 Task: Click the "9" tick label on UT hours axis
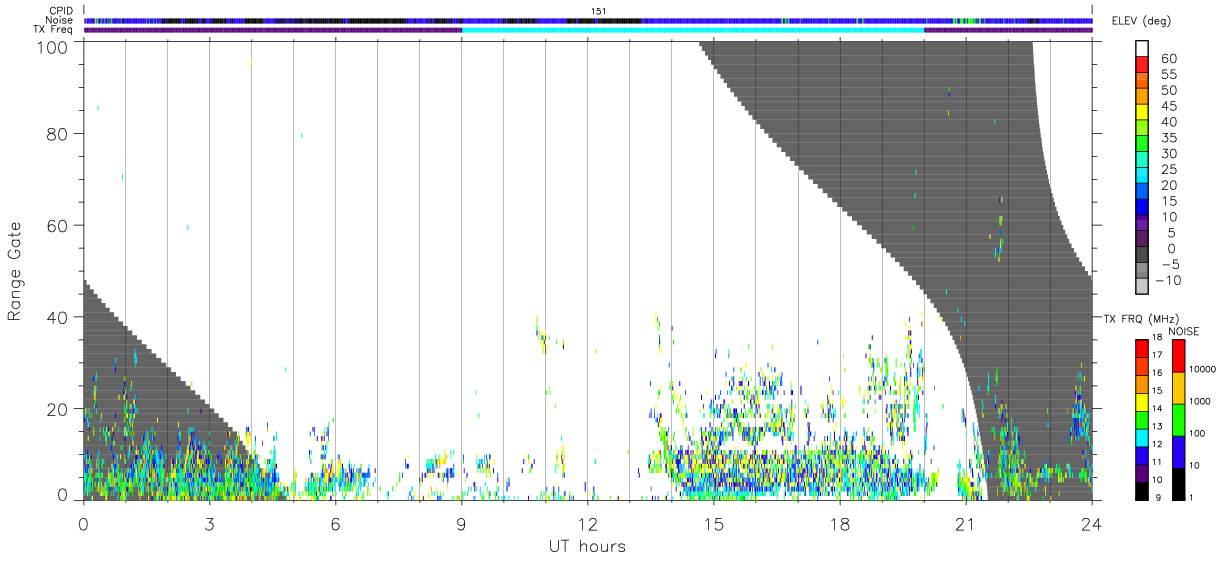461,523
